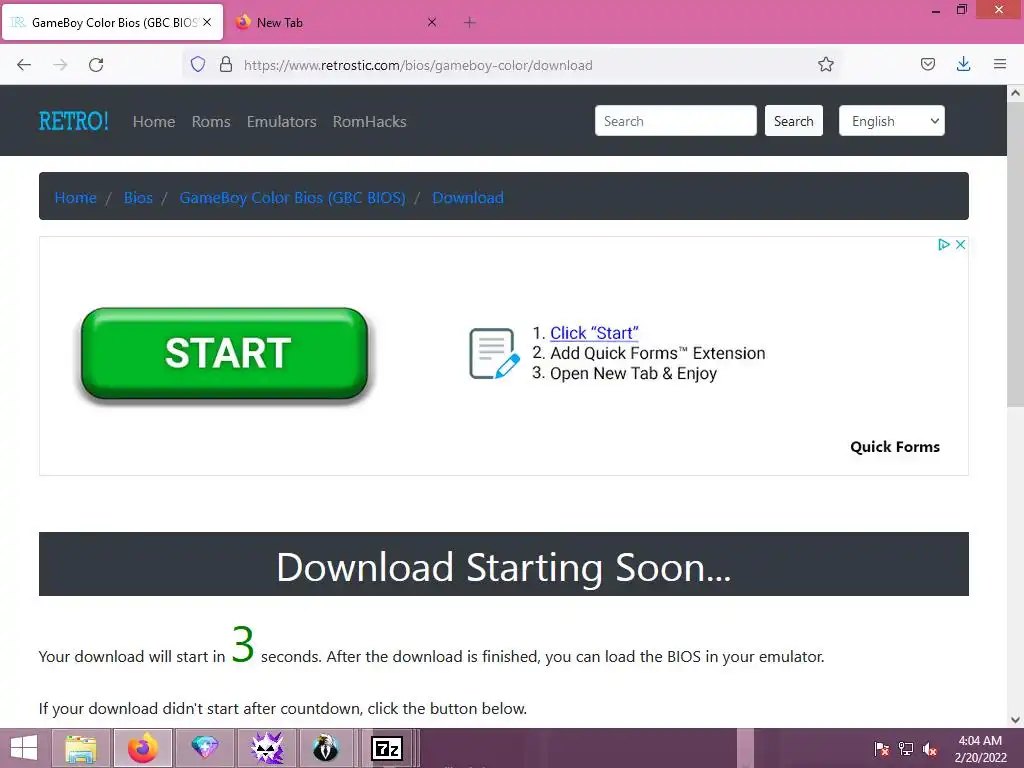
Task: Click the Bios breadcrumb link
Action: click(138, 197)
